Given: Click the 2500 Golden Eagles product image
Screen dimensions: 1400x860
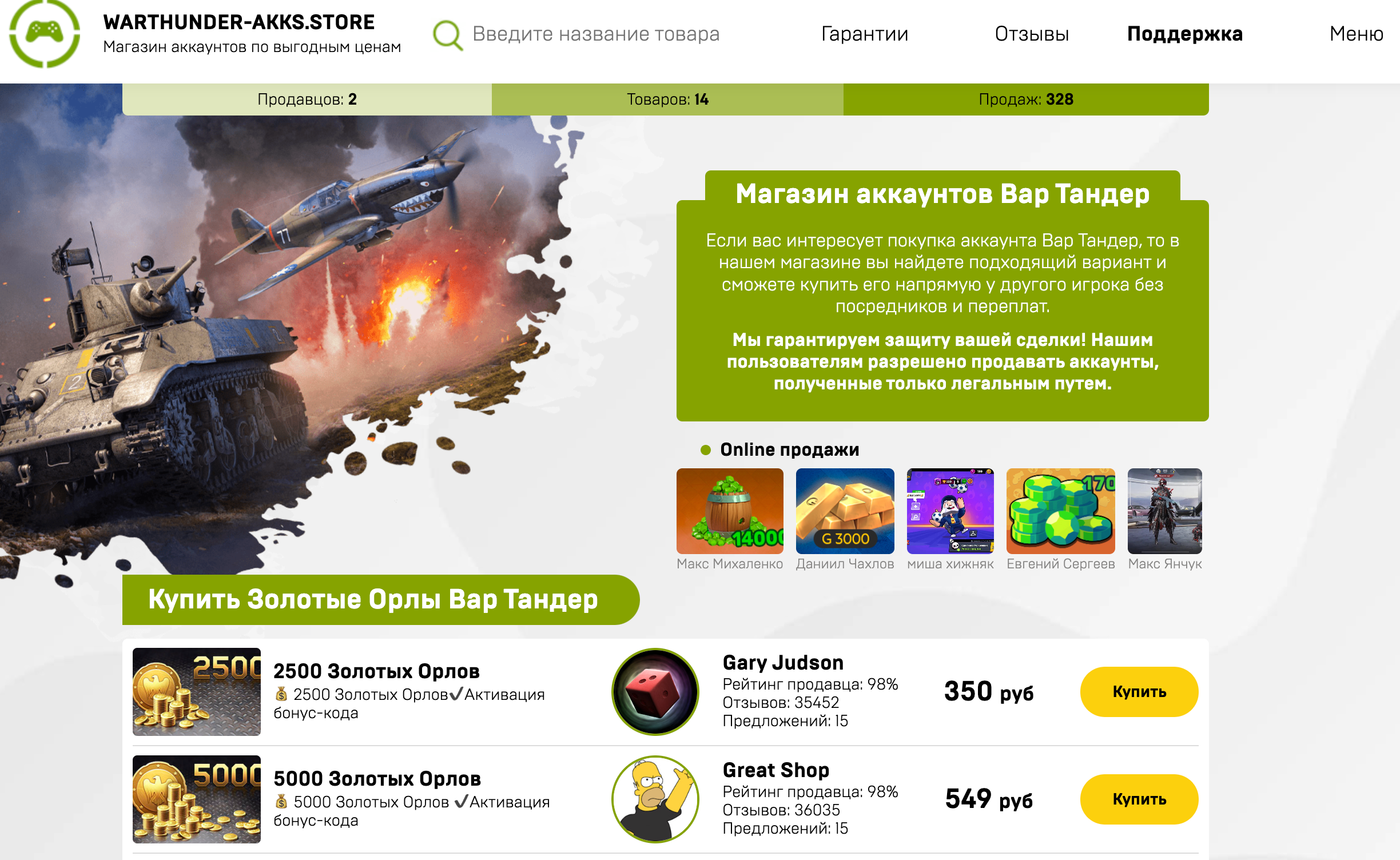Looking at the screenshot, I should pyautogui.click(x=197, y=691).
